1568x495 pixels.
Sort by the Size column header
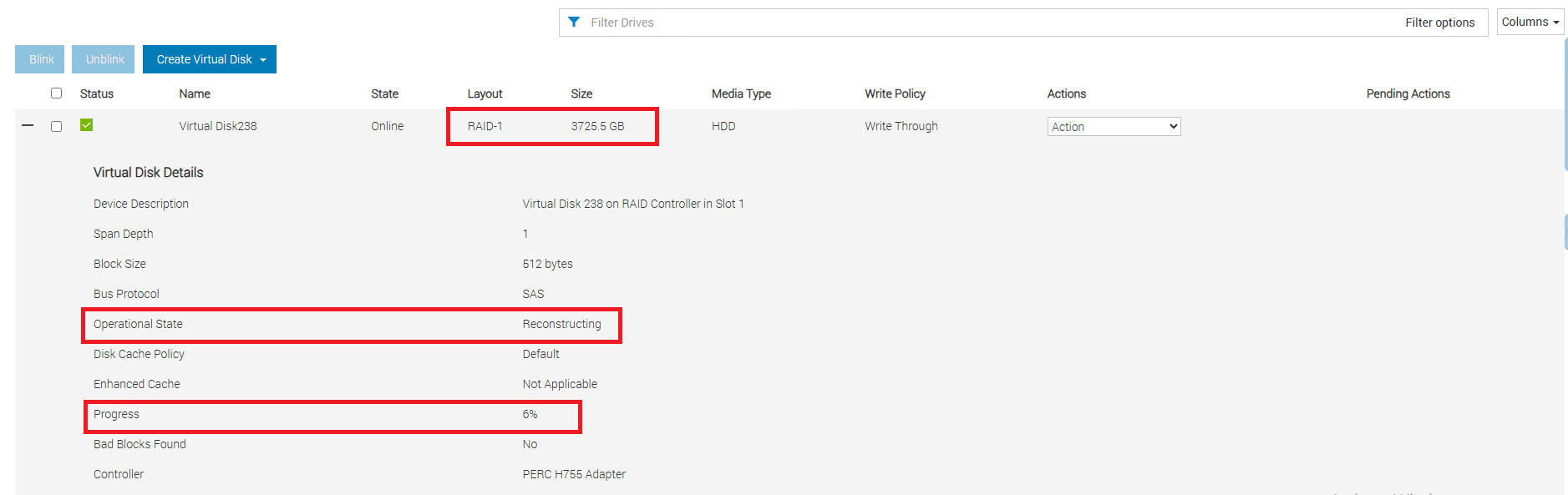(x=581, y=94)
